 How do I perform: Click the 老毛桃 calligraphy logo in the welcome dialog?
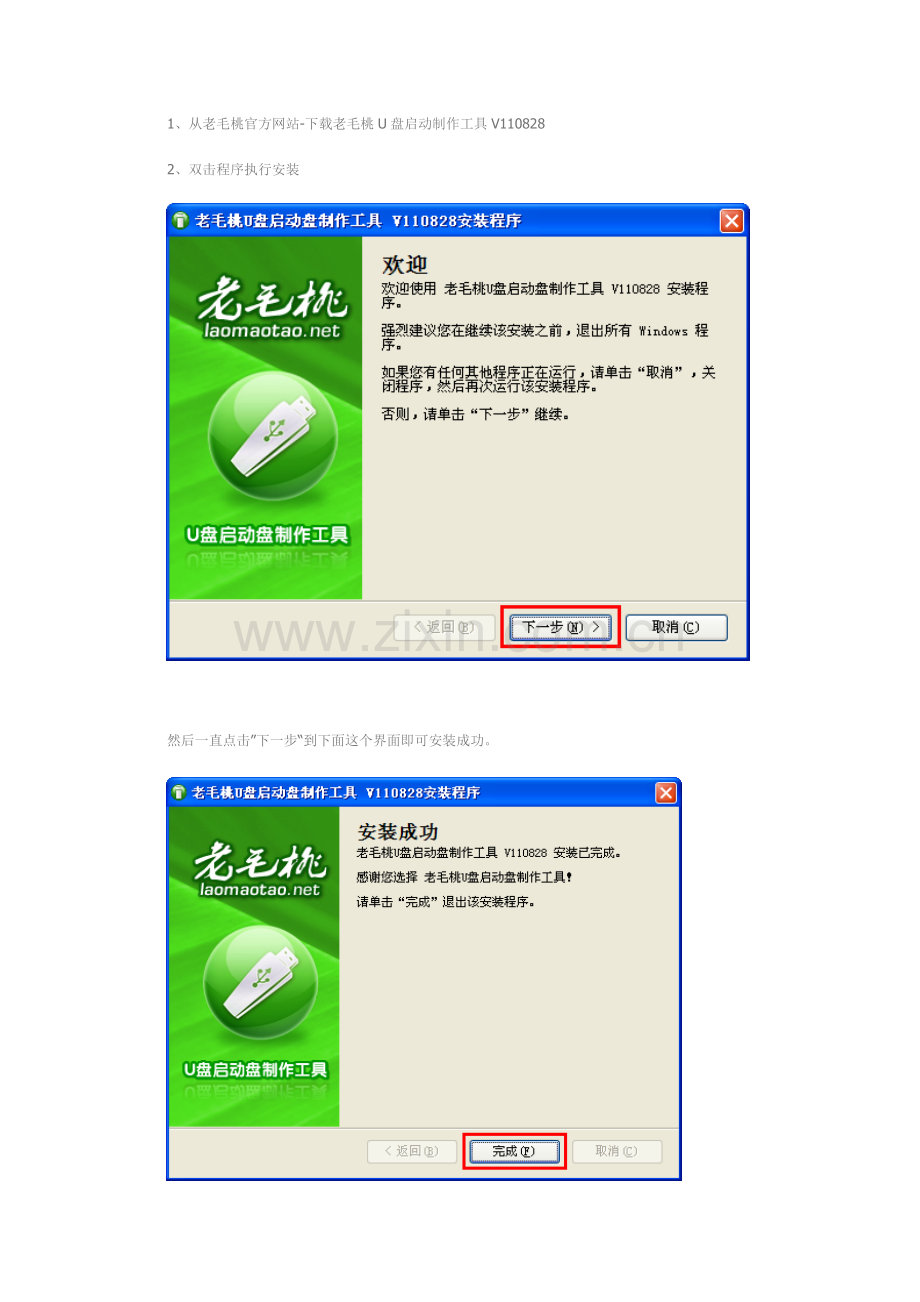click(267, 299)
